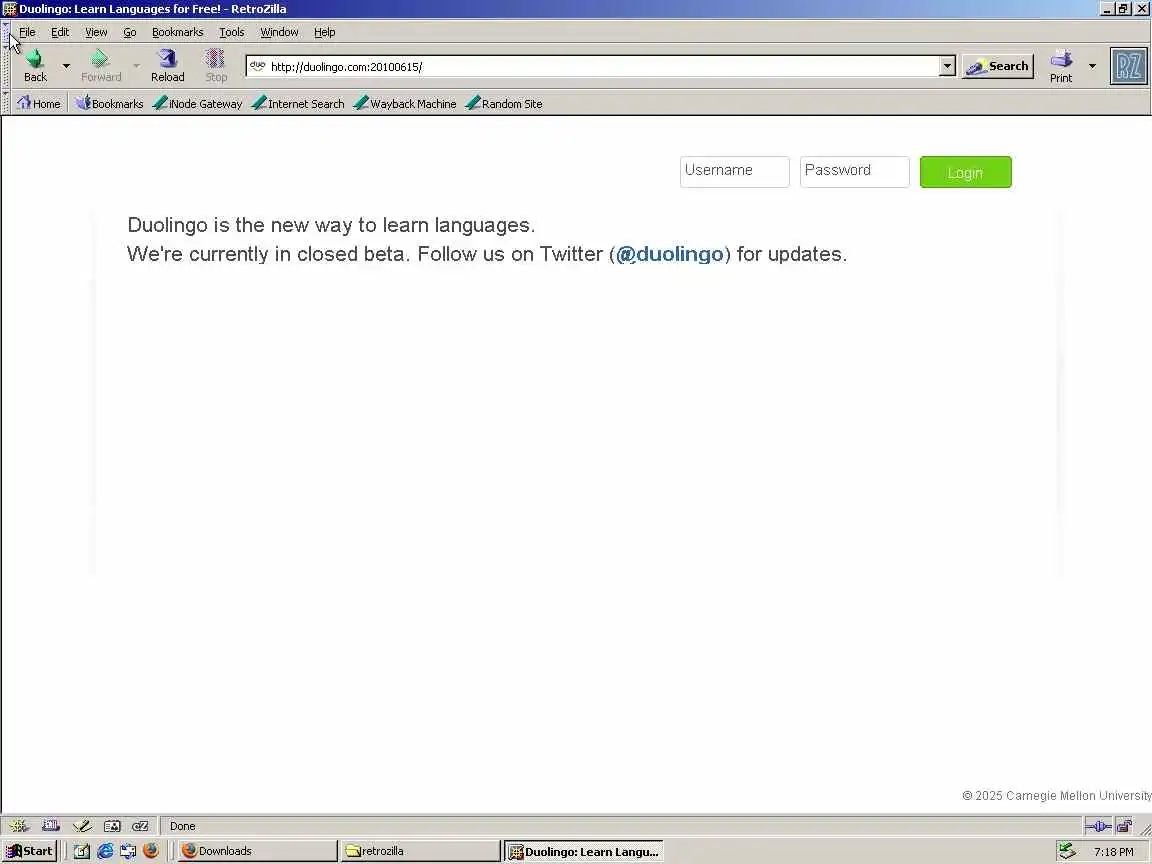This screenshot has height=864, width=1152.
Task: Open the Internet Search bookmark
Action: 298,104
